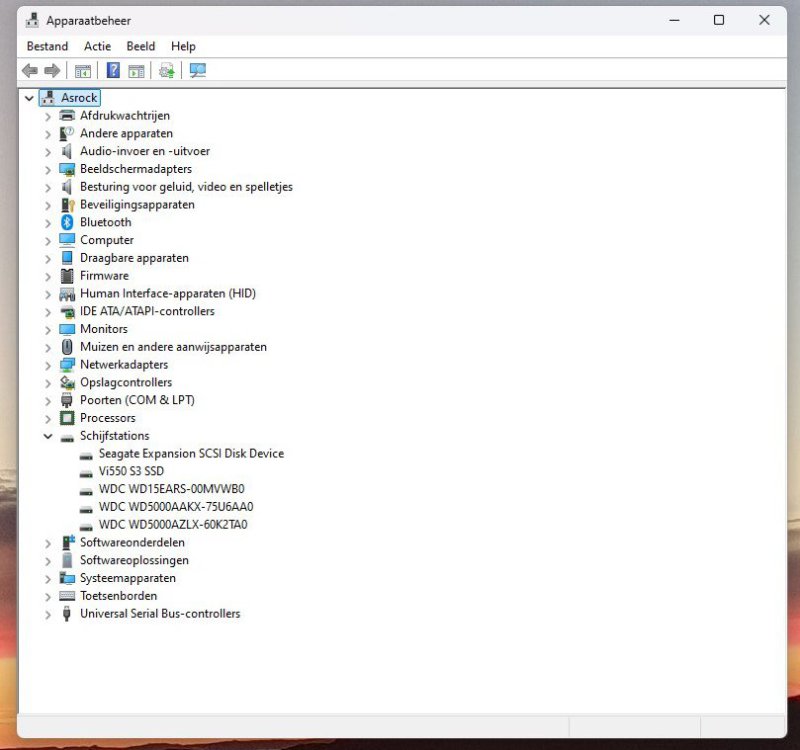Click the Forward arrow toolbar icon
Image resolution: width=800 pixels, height=750 pixels.
tap(52, 70)
